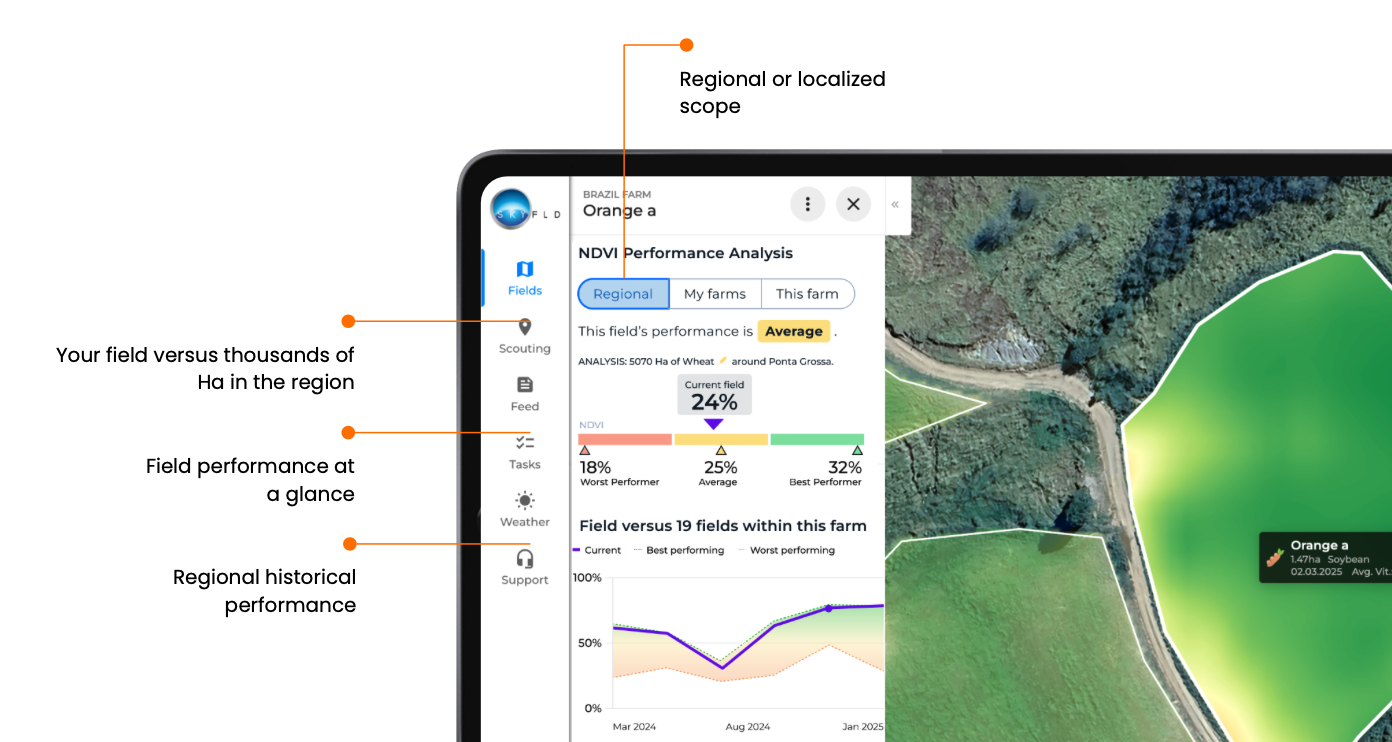
Task: Open the Support headset icon
Action: point(525,558)
